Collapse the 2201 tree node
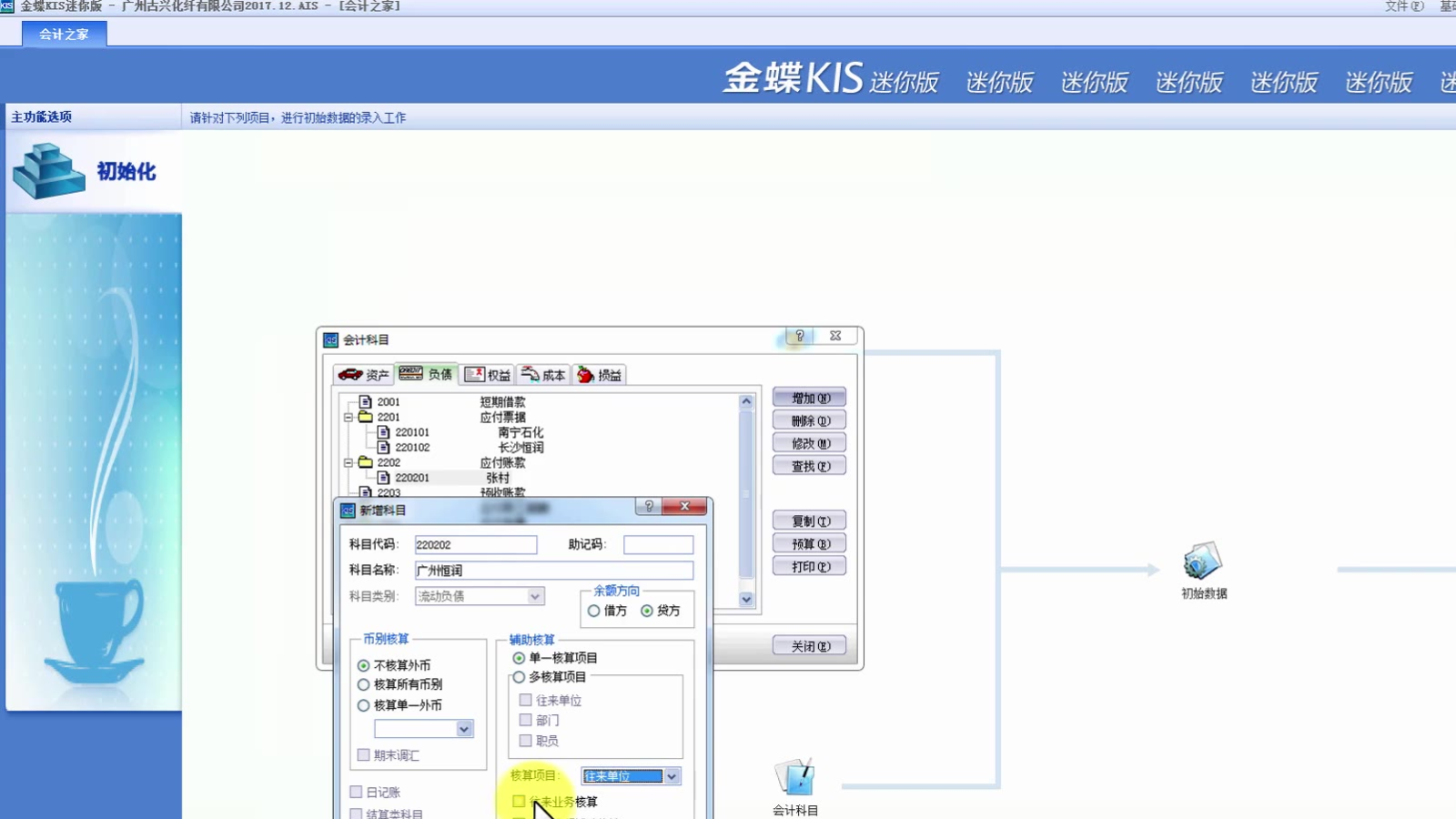The image size is (1456, 819). [349, 417]
